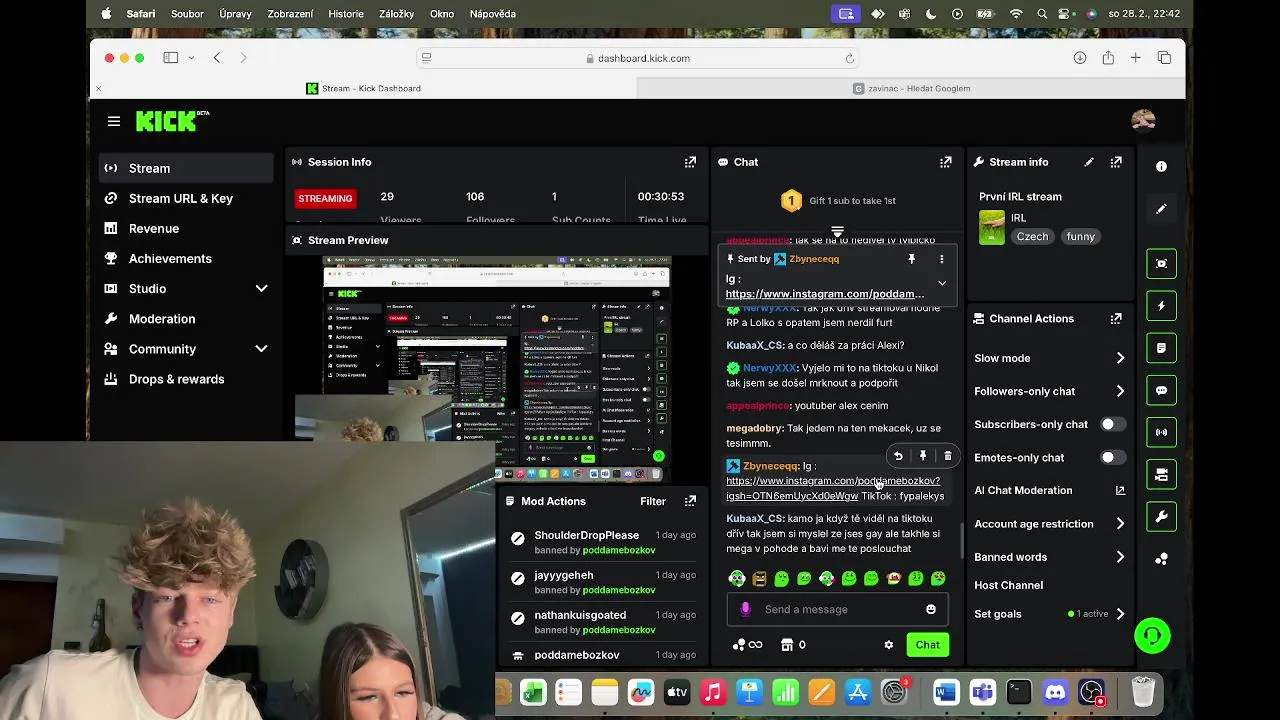Image resolution: width=1280 pixels, height=720 pixels.
Task: Open the Soubor menu
Action: (187, 14)
